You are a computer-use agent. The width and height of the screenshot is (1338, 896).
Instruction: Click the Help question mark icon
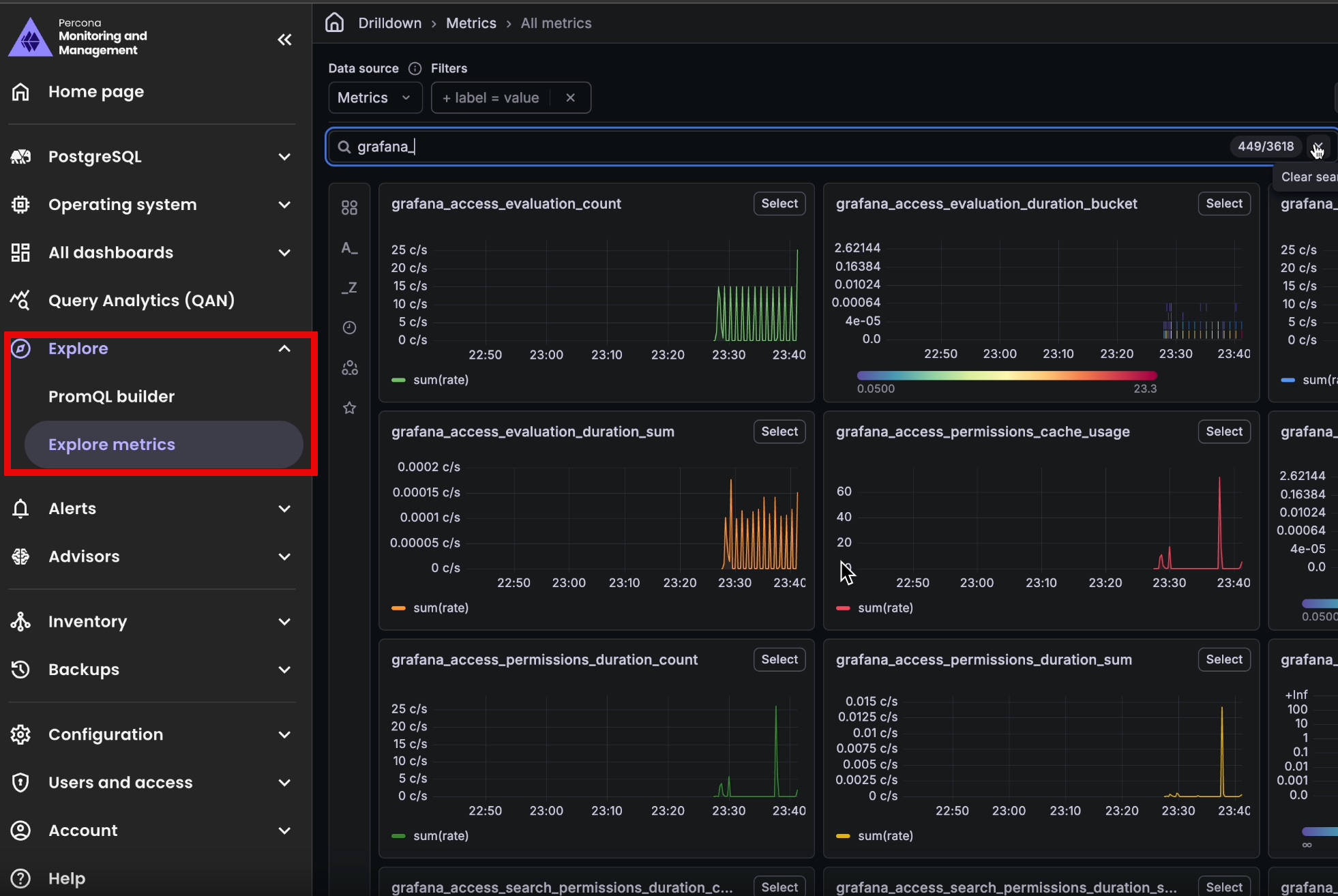pos(20,878)
